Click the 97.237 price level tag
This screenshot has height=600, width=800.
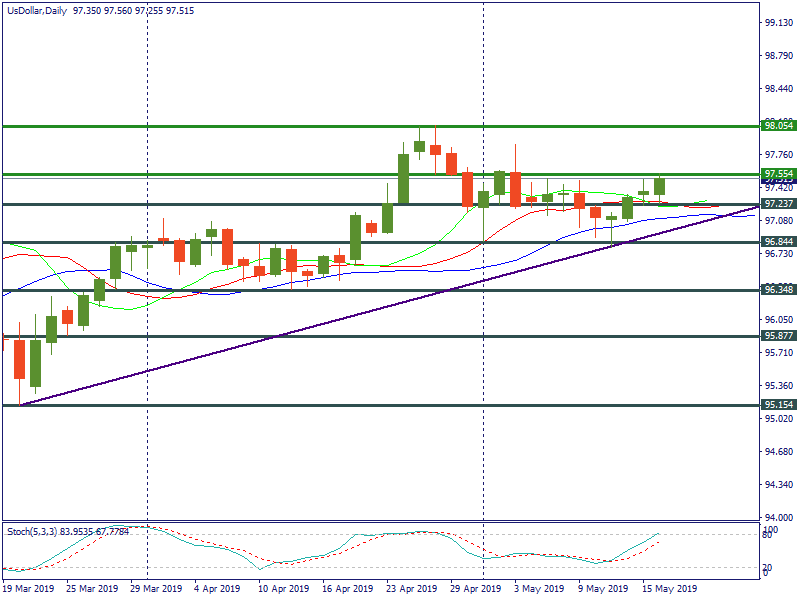pyautogui.click(x=778, y=204)
